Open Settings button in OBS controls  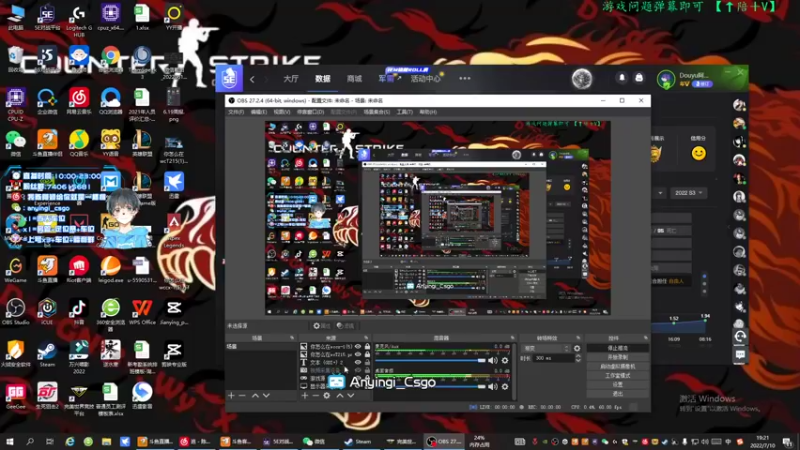click(x=618, y=385)
